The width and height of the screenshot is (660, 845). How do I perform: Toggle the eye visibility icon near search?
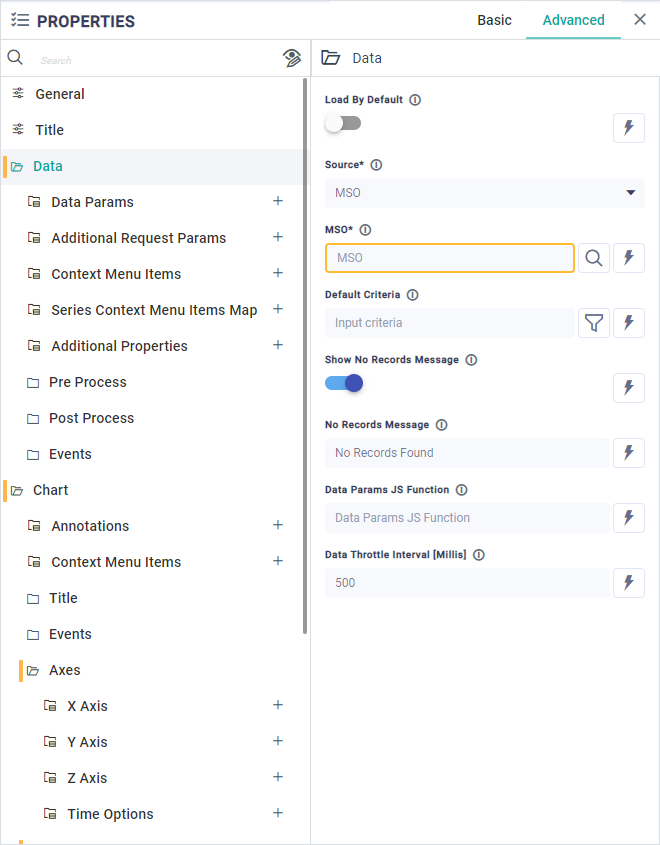pyautogui.click(x=292, y=58)
